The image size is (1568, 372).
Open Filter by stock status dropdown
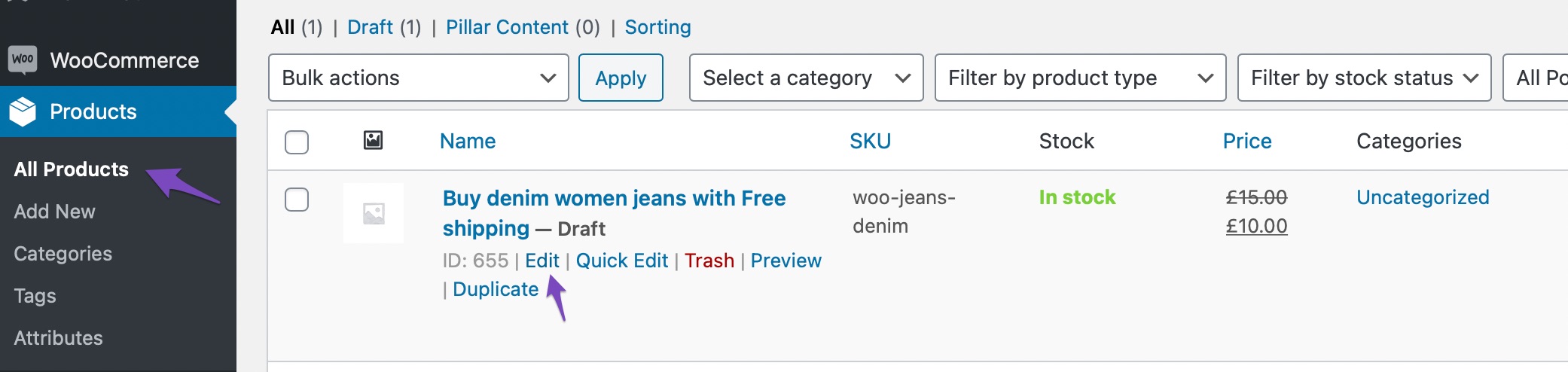[1365, 78]
